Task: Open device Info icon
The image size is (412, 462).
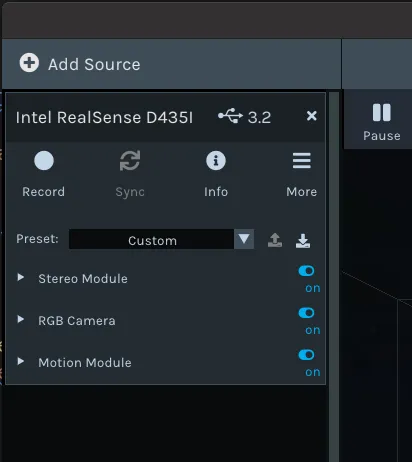Action: (x=216, y=161)
